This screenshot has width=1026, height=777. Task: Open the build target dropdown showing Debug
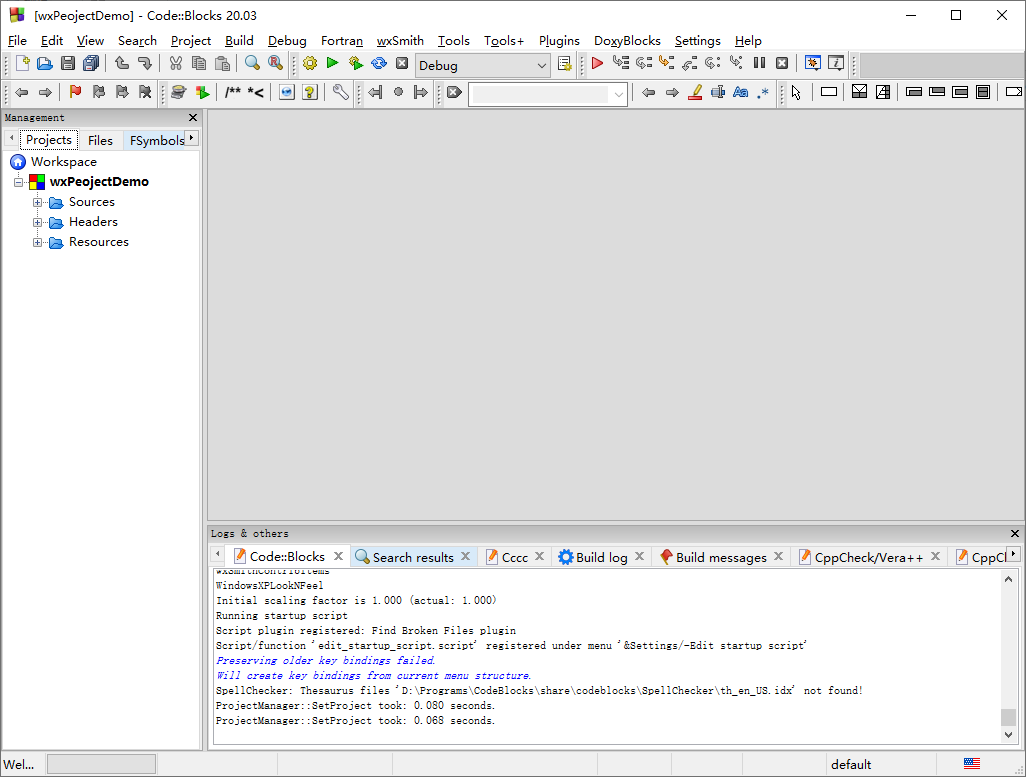coord(482,65)
